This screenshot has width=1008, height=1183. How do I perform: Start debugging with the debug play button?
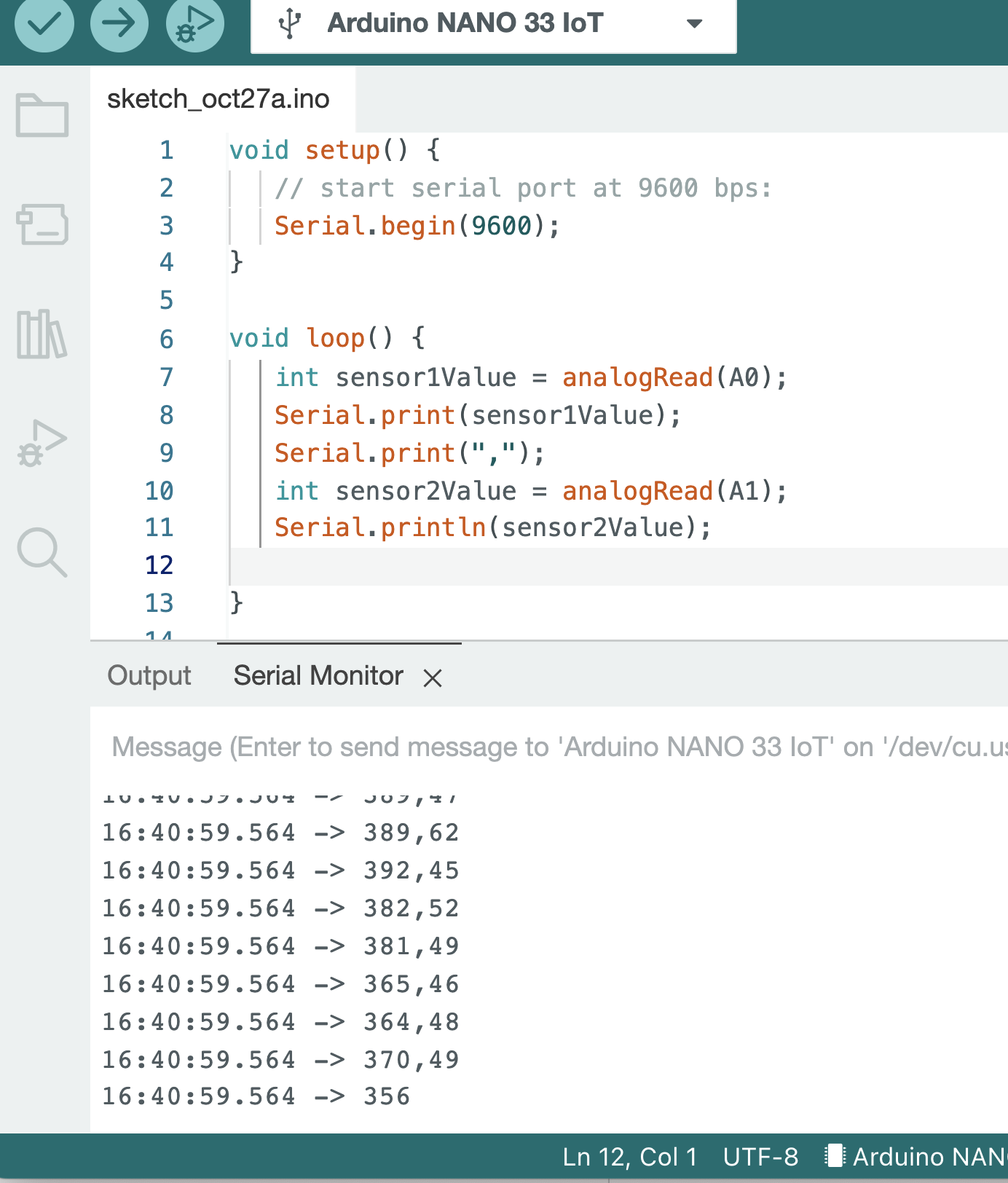point(194,23)
